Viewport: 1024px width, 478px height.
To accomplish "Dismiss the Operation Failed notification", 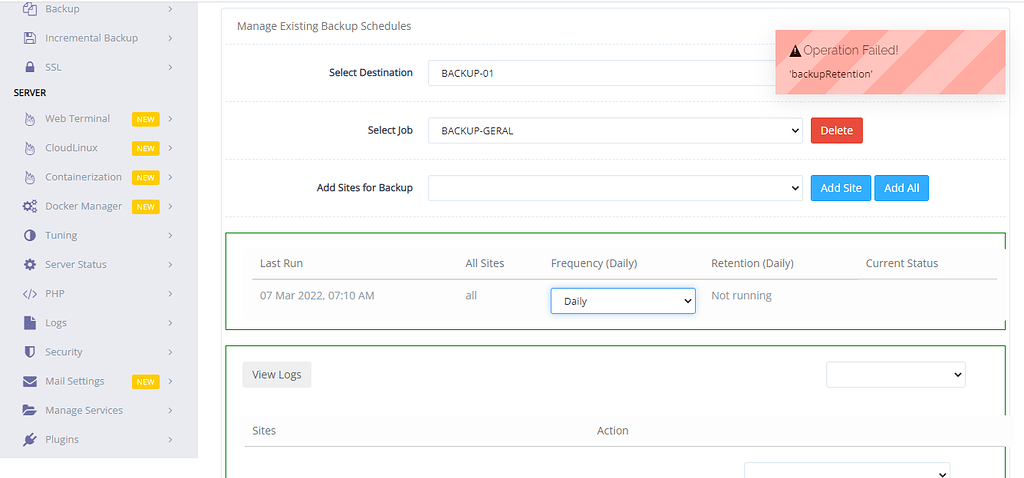I will (890, 62).
